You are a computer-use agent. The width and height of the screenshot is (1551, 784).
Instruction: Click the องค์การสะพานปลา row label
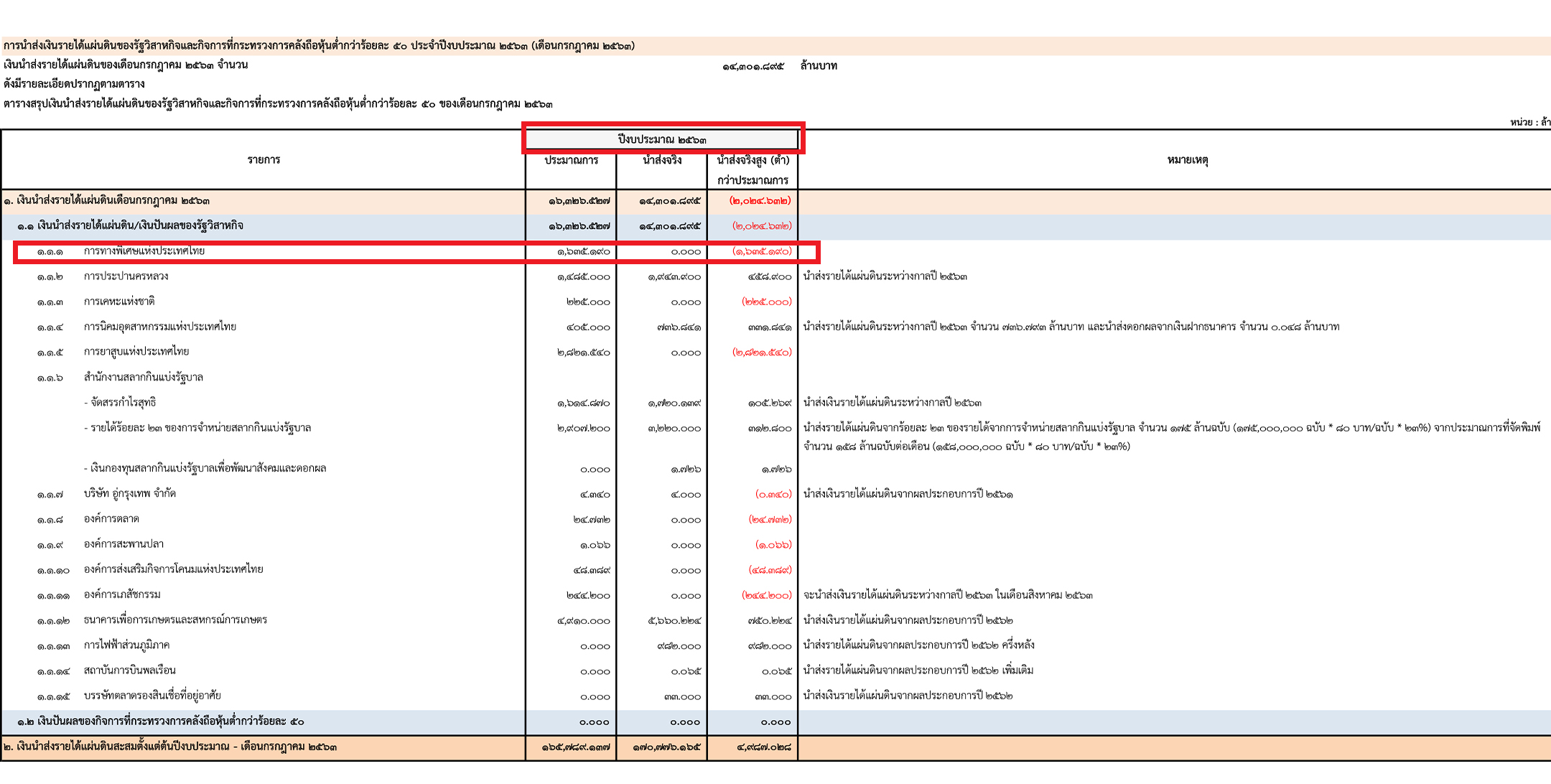[124, 544]
